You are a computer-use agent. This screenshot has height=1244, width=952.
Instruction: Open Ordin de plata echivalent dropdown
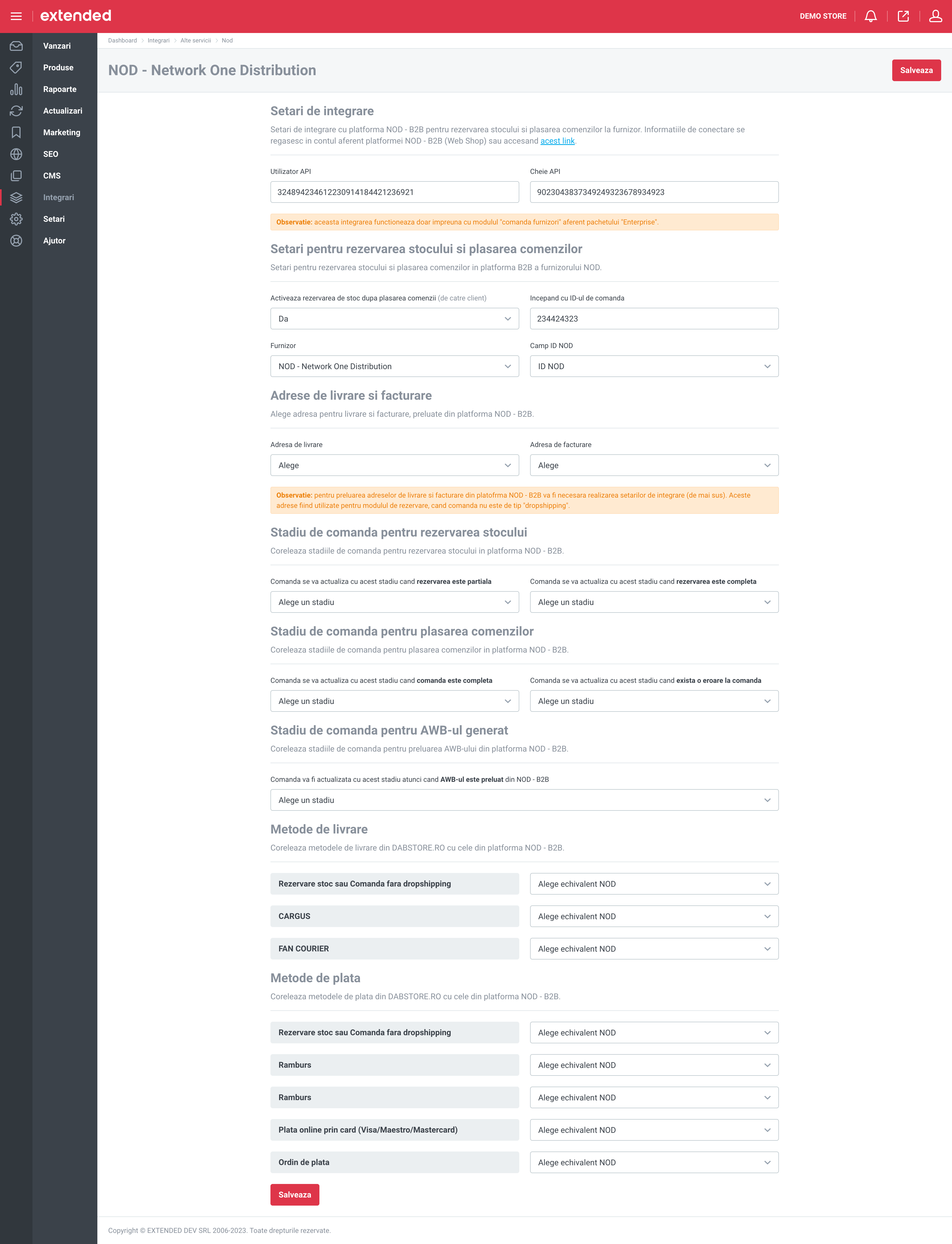654,1162
